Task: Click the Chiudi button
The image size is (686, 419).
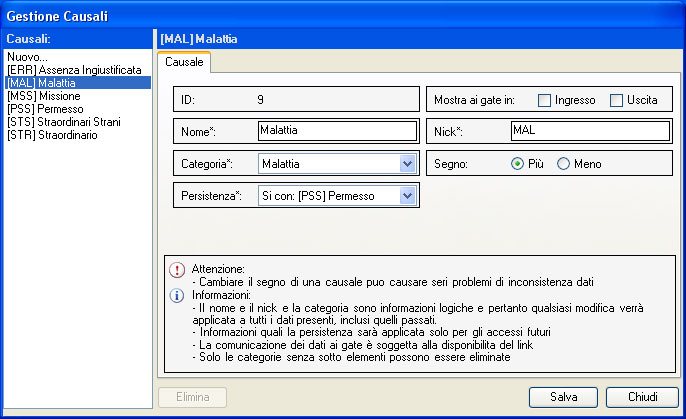Action: (641, 397)
